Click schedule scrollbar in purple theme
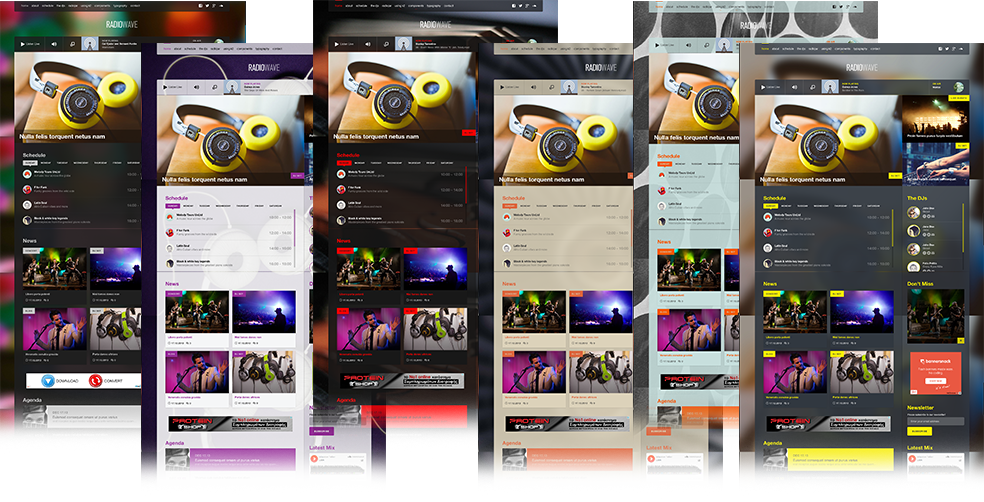The width and height of the screenshot is (984, 502). coord(294,228)
